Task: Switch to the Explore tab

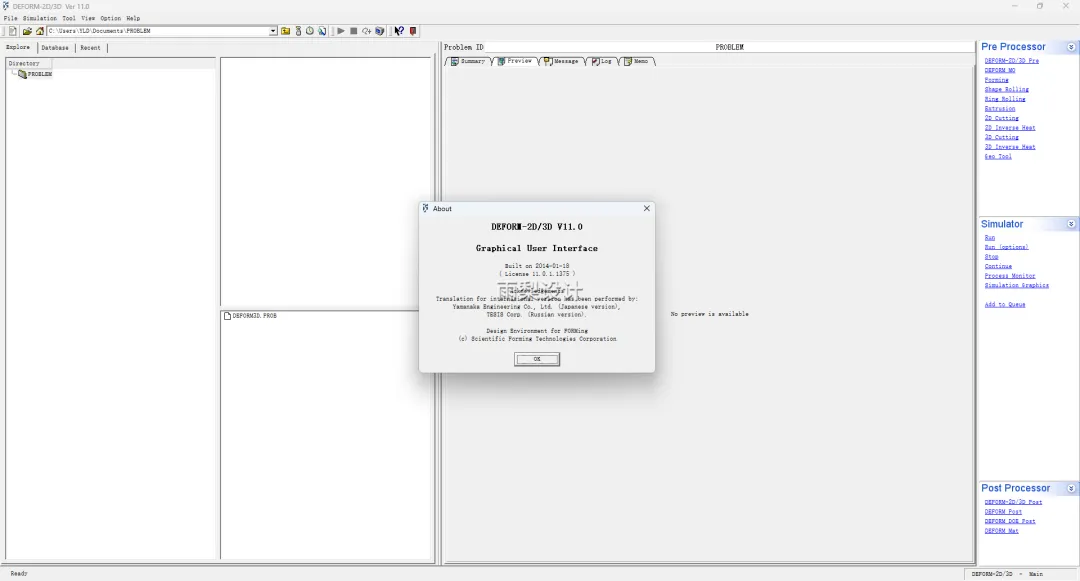Action: [18, 47]
